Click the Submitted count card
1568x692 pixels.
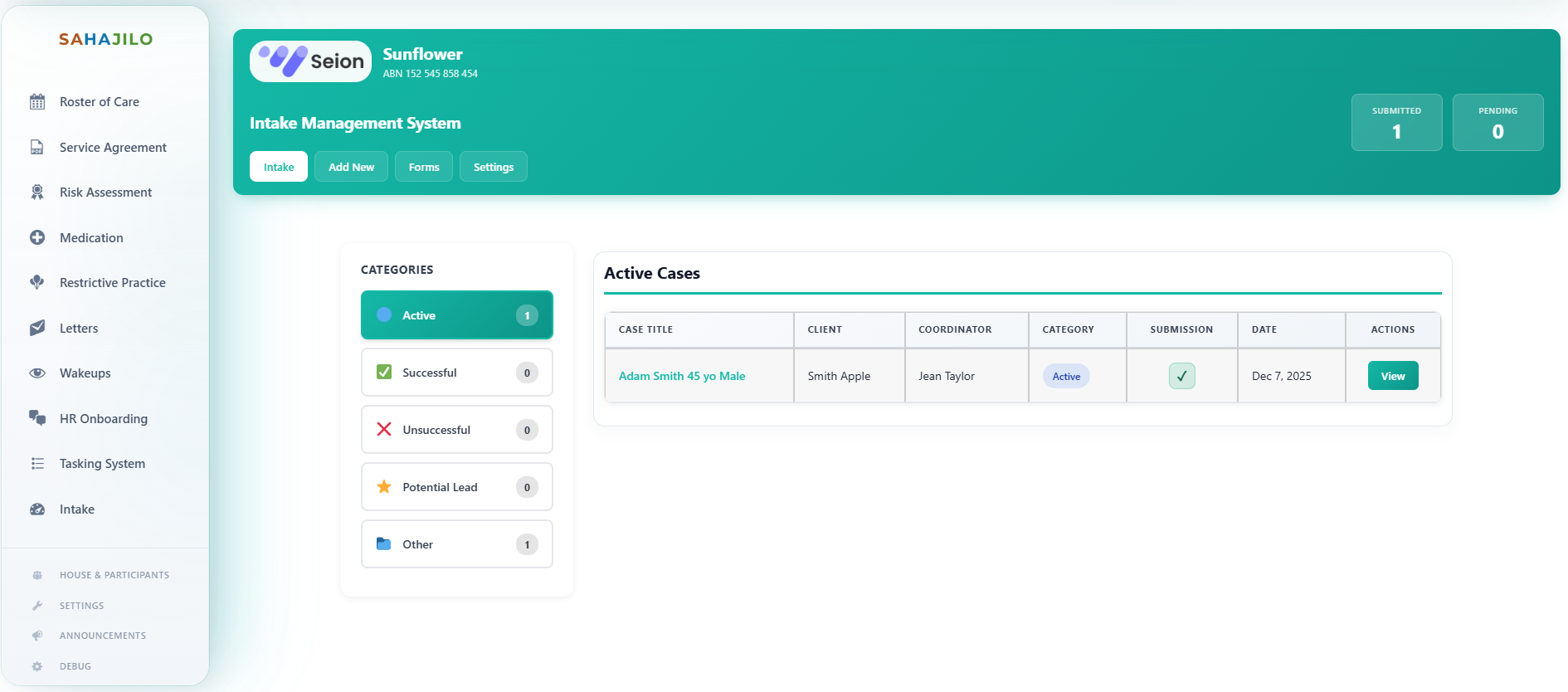click(1396, 123)
